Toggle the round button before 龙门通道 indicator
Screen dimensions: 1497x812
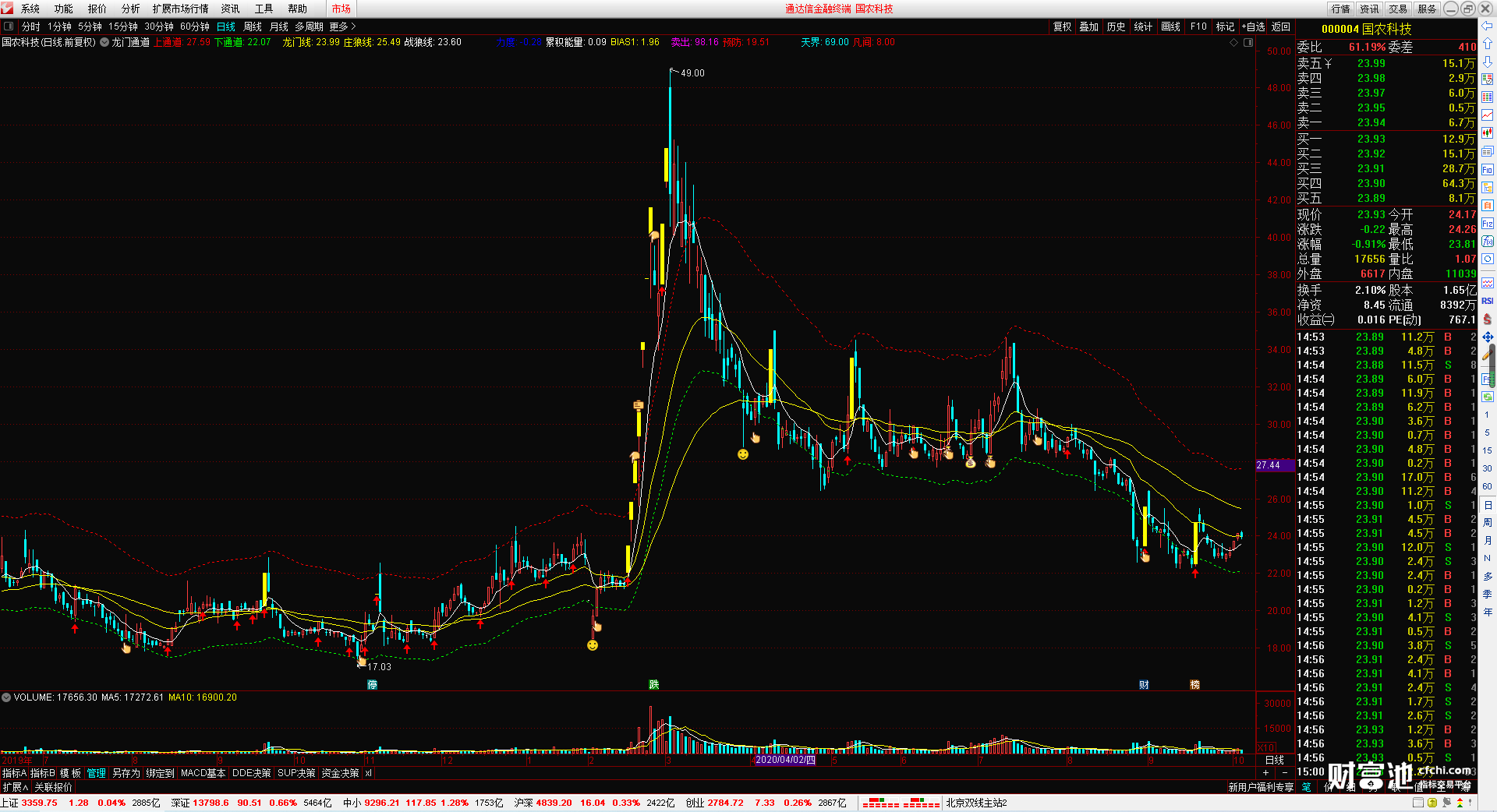[x=104, y=42]
